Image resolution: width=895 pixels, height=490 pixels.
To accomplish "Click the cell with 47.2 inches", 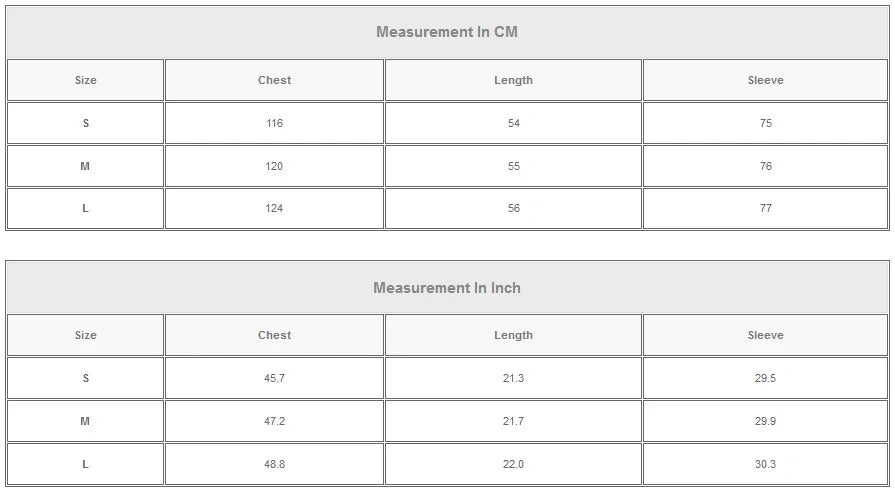I will [x=274, y=422].
